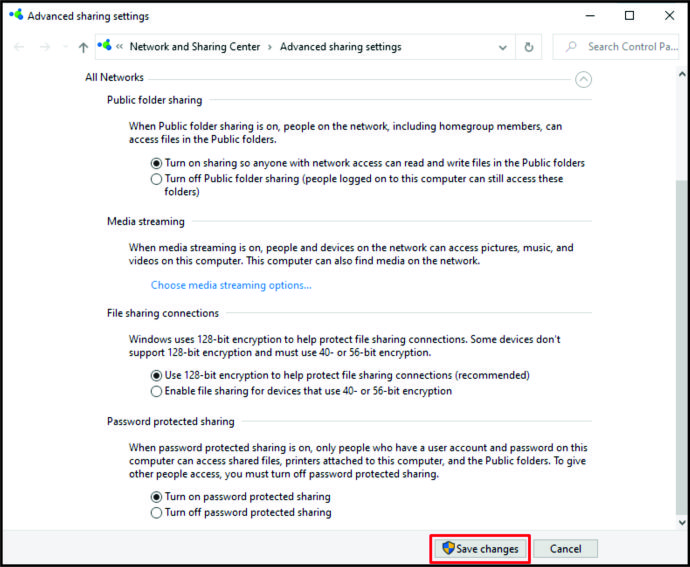Select Use 128-bit encryption option
Image resolution: width=690 pixels, height=567 pixels.
(x=340, y=376)
